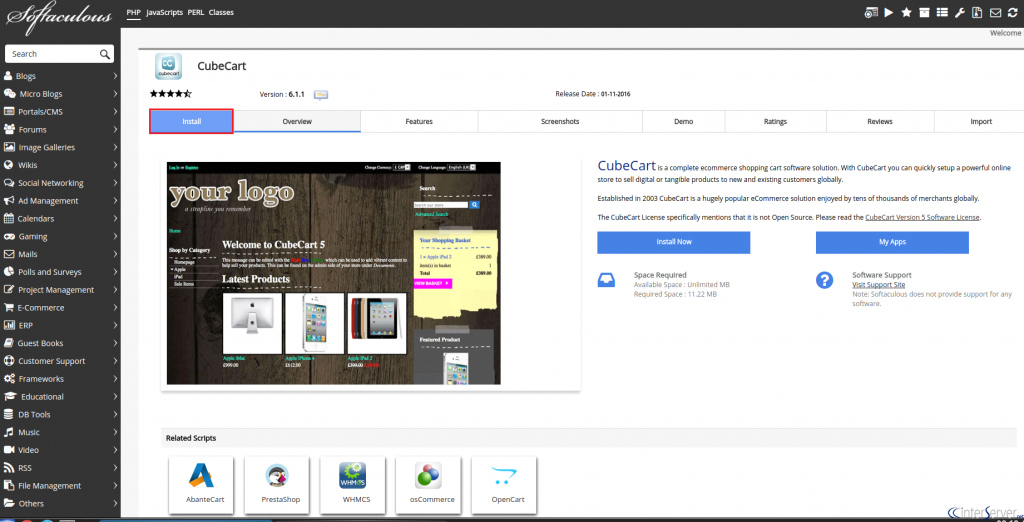Click the blue Install Now button
The width and height of the screenshot is (1024, 522).
point(673,242)
